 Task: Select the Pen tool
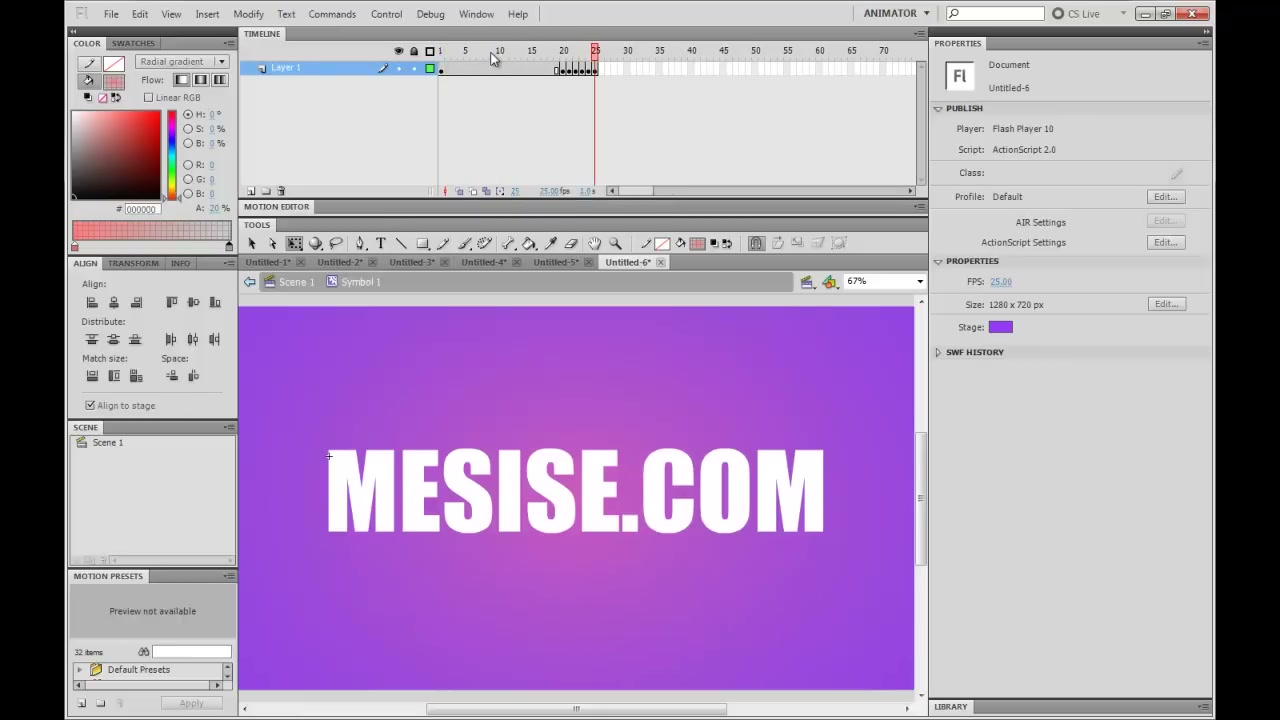[360, 243]
